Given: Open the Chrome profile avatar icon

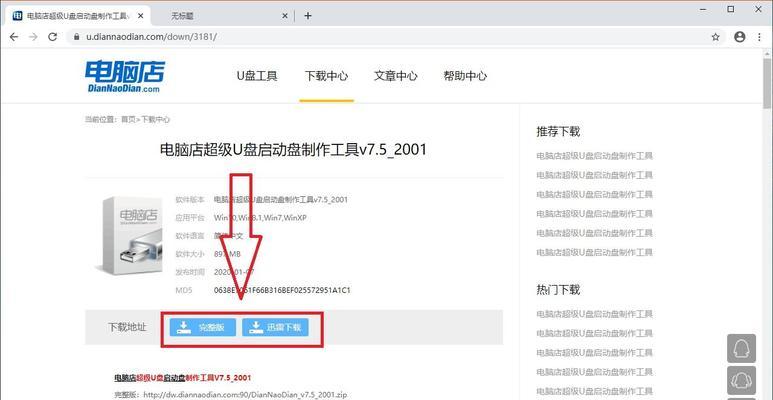Looking at the screenshot, I should pyautogui.click(x=739, y=37).
